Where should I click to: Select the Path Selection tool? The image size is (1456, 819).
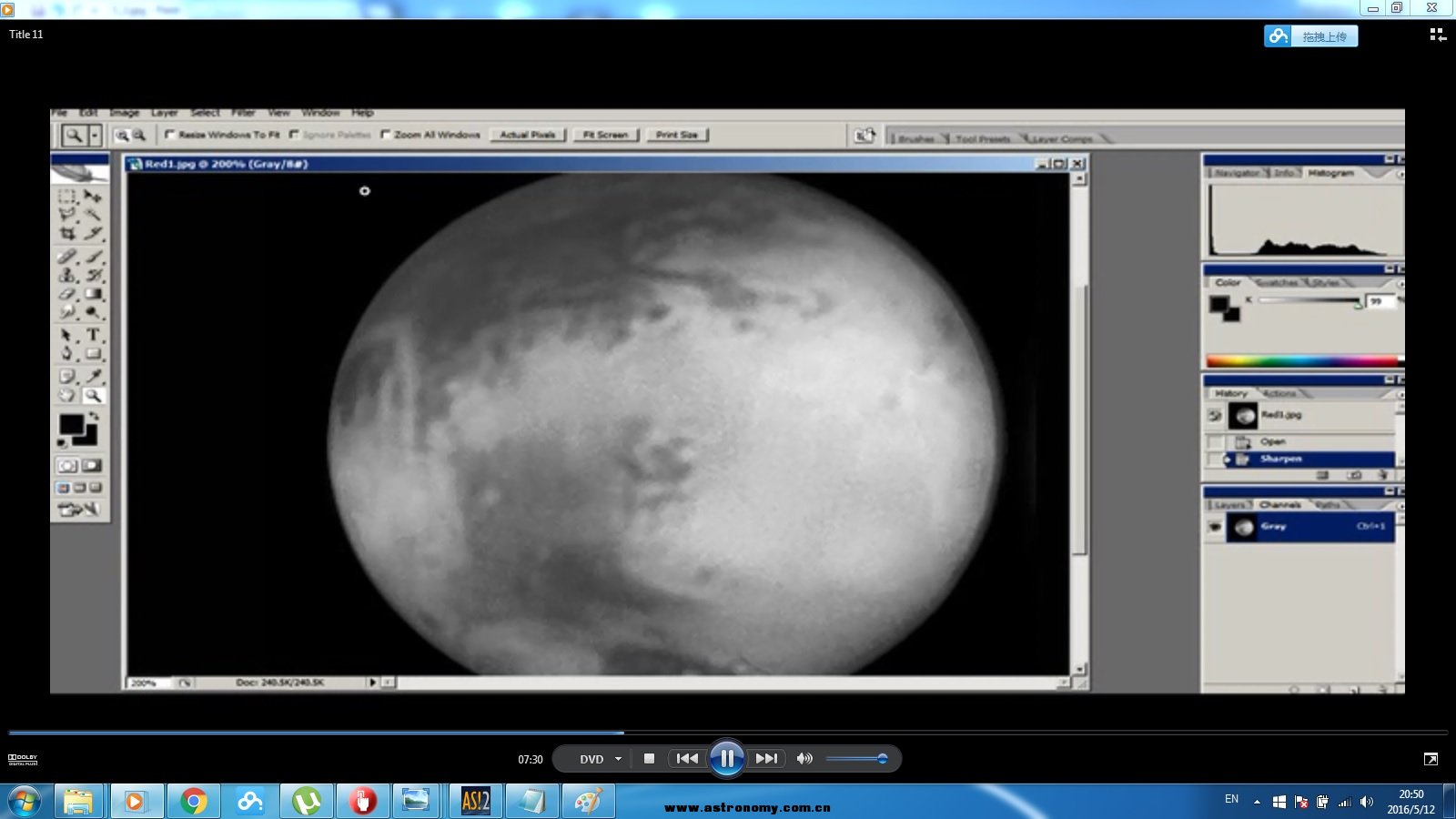(x=67, y=335)
